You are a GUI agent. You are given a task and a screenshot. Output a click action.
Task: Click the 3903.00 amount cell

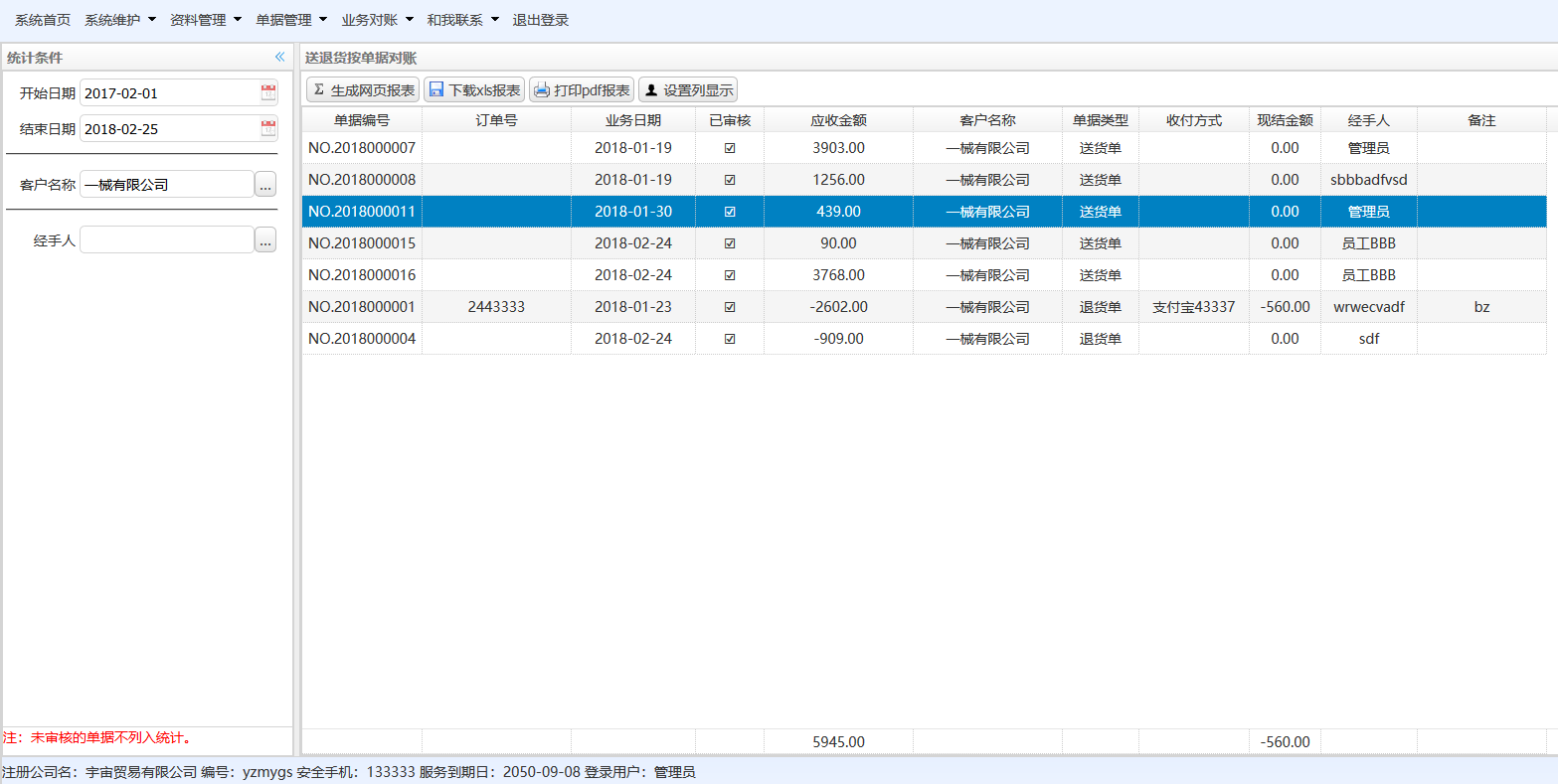[838, 148]
